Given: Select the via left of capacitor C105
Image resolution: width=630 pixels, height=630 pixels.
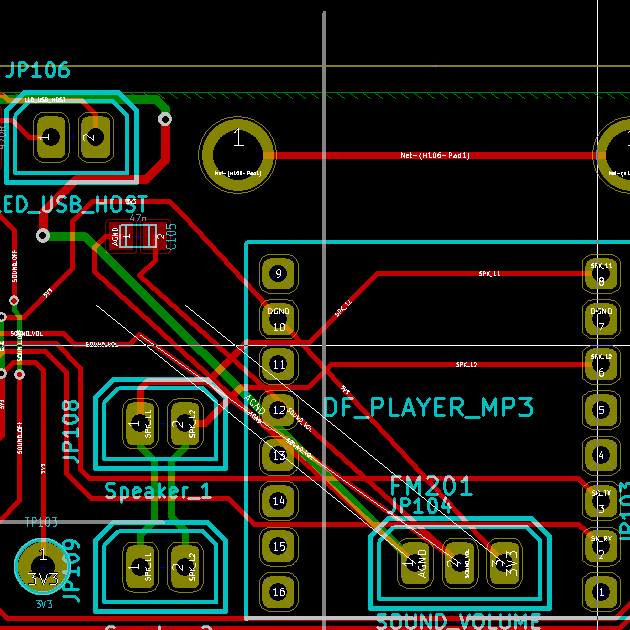Looking at the screenshot, I should click(43, 235).
